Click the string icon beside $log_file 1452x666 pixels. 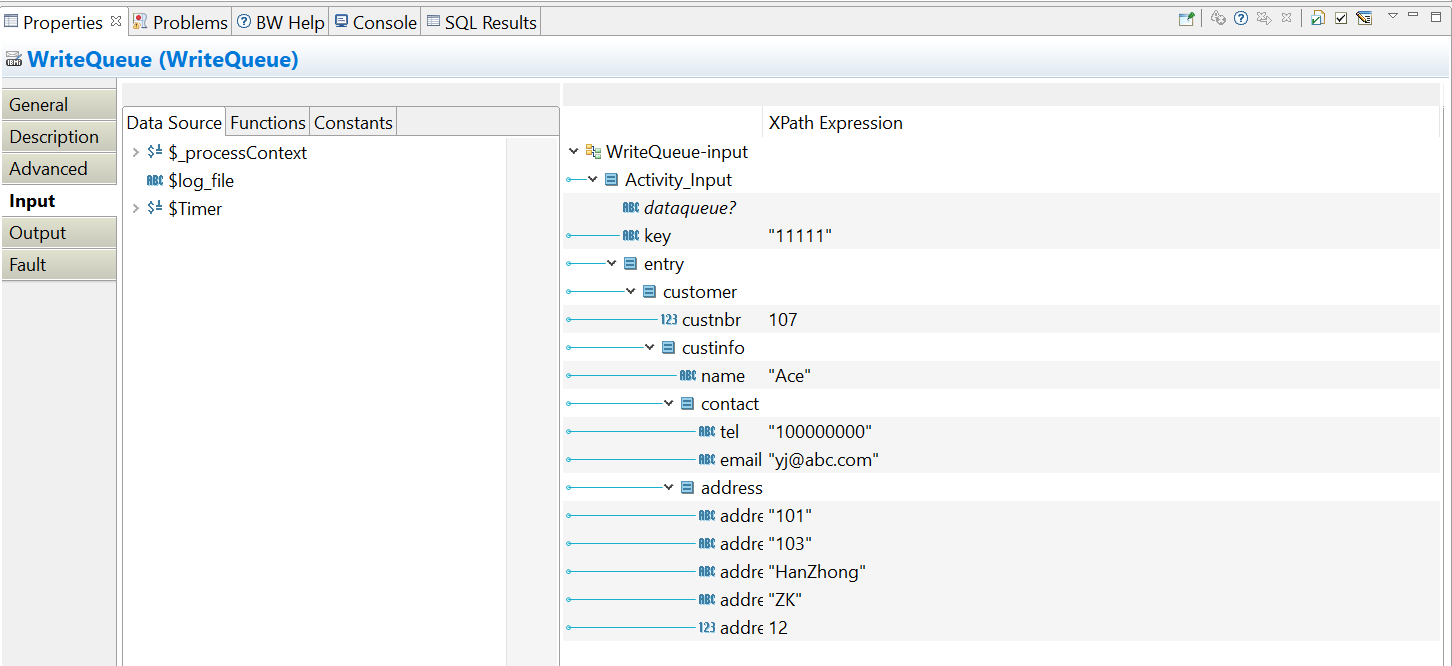click(x=155, y=181)
